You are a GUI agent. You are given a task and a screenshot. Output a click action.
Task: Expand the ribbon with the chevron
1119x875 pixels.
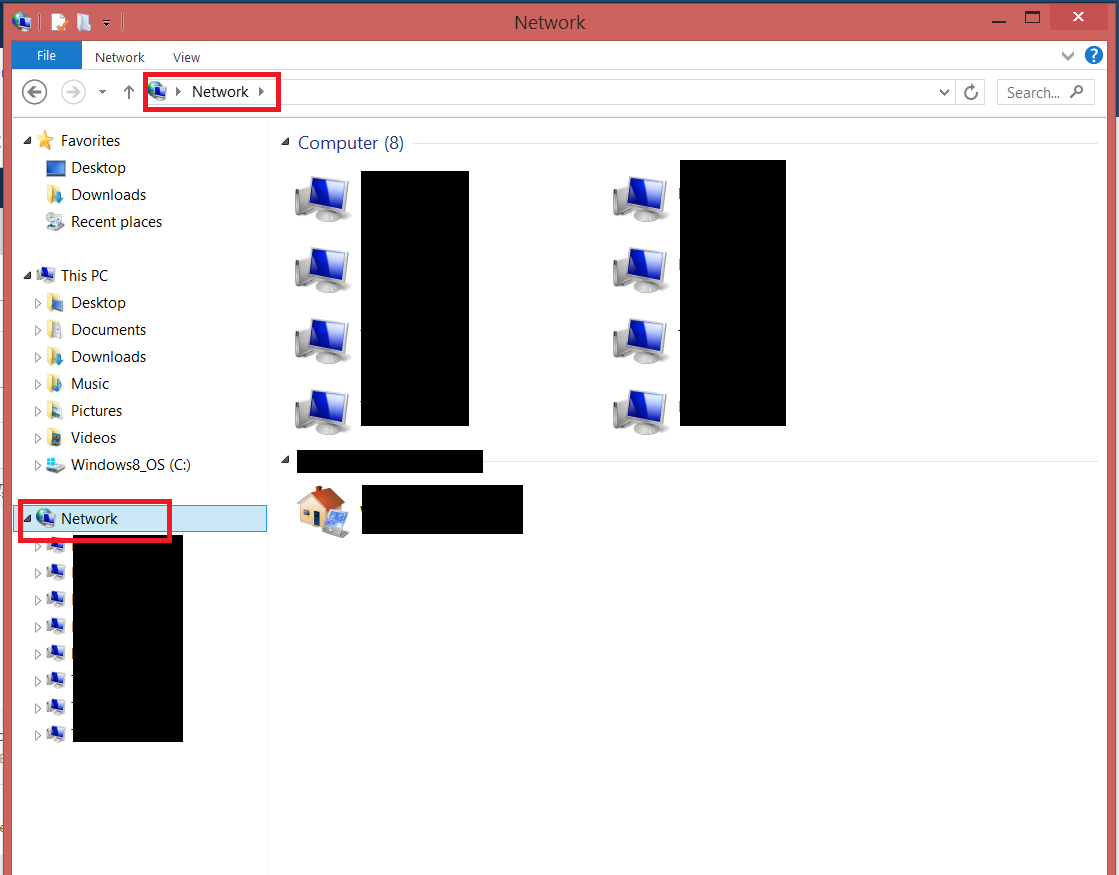(x=1067, y=56)
